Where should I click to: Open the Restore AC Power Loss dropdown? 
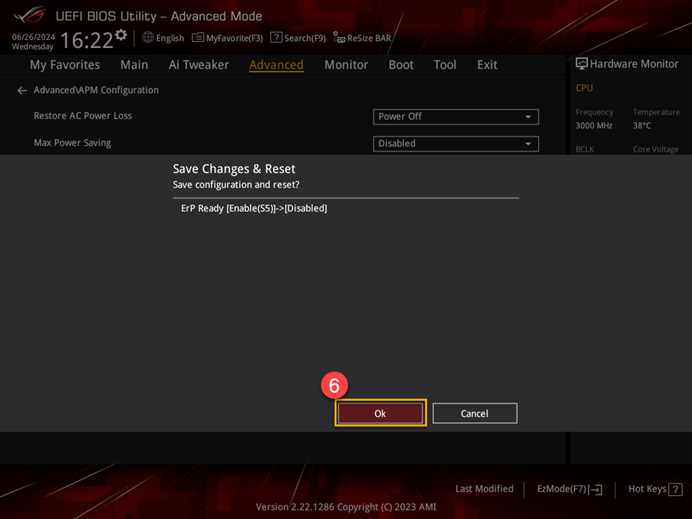(x=455, y=117)
